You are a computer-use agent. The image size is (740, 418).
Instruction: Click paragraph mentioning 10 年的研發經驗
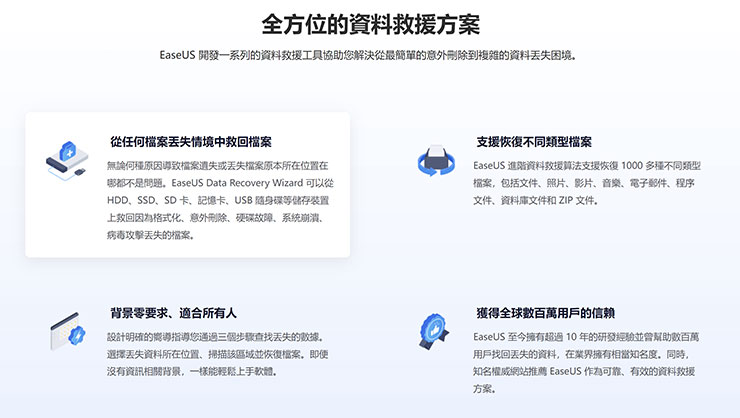(x=586, y=363)
